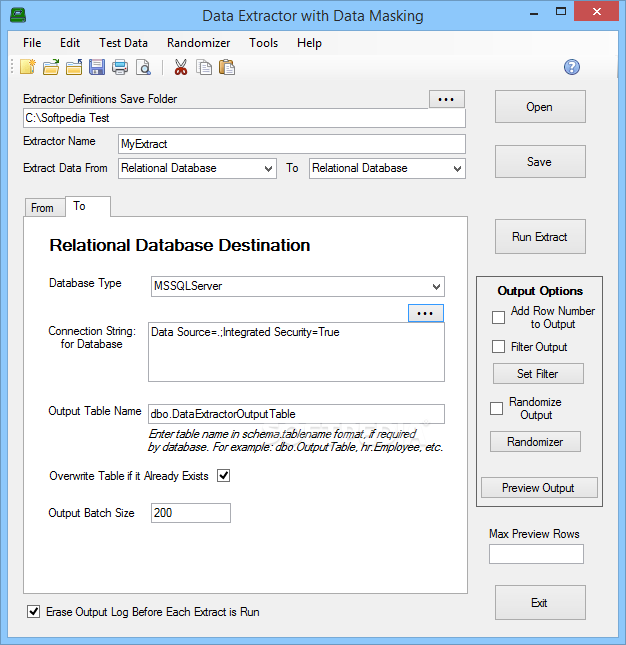Click the Copy toolbar icon
The image size is (626, 645).
pyautogui.click(x=204, y=67)
